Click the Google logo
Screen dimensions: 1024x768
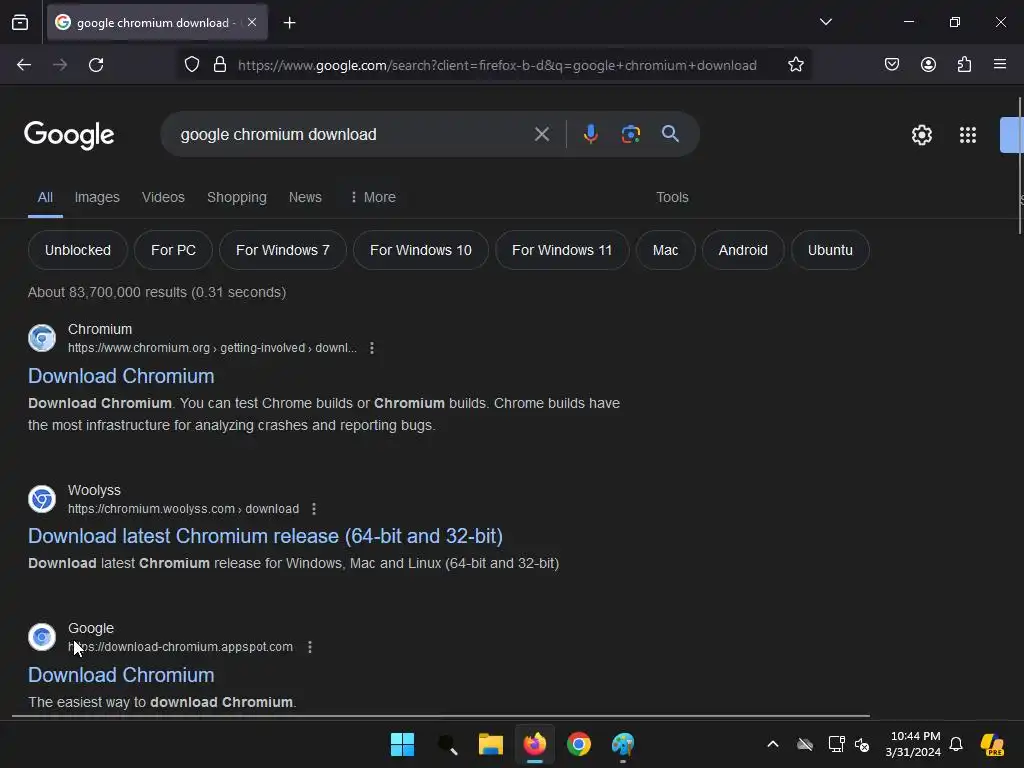pos(69,135)
